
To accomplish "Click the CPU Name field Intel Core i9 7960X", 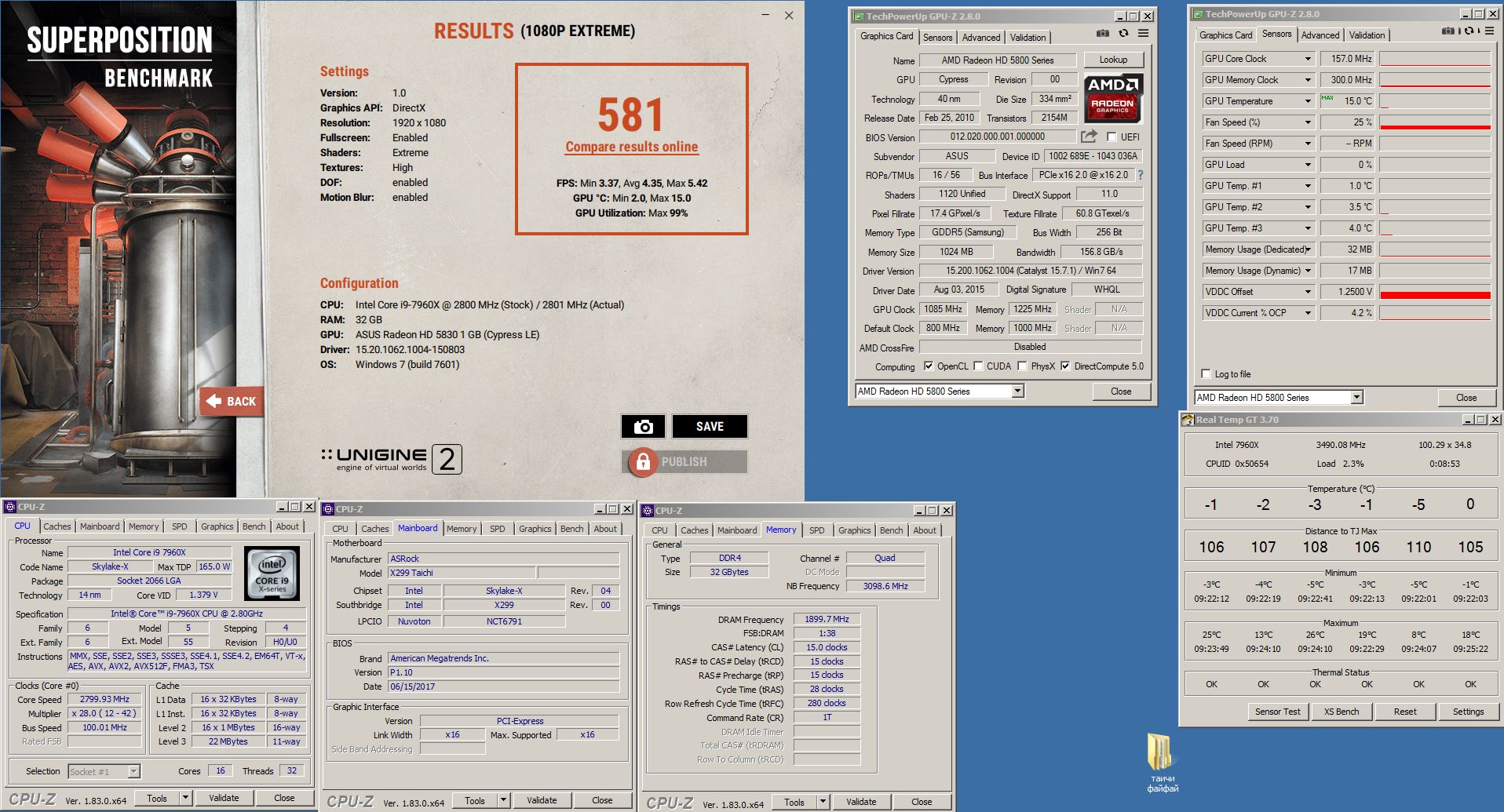I will tap(149, 552).
